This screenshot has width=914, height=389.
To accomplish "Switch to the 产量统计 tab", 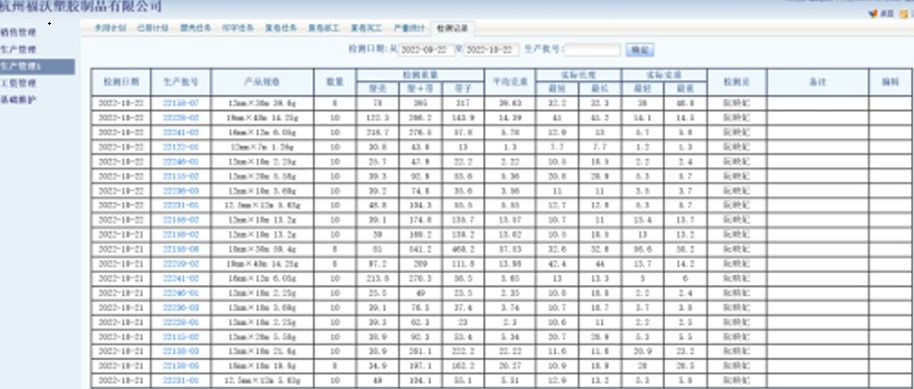I will pyautogui.click(x=409, y=27).
